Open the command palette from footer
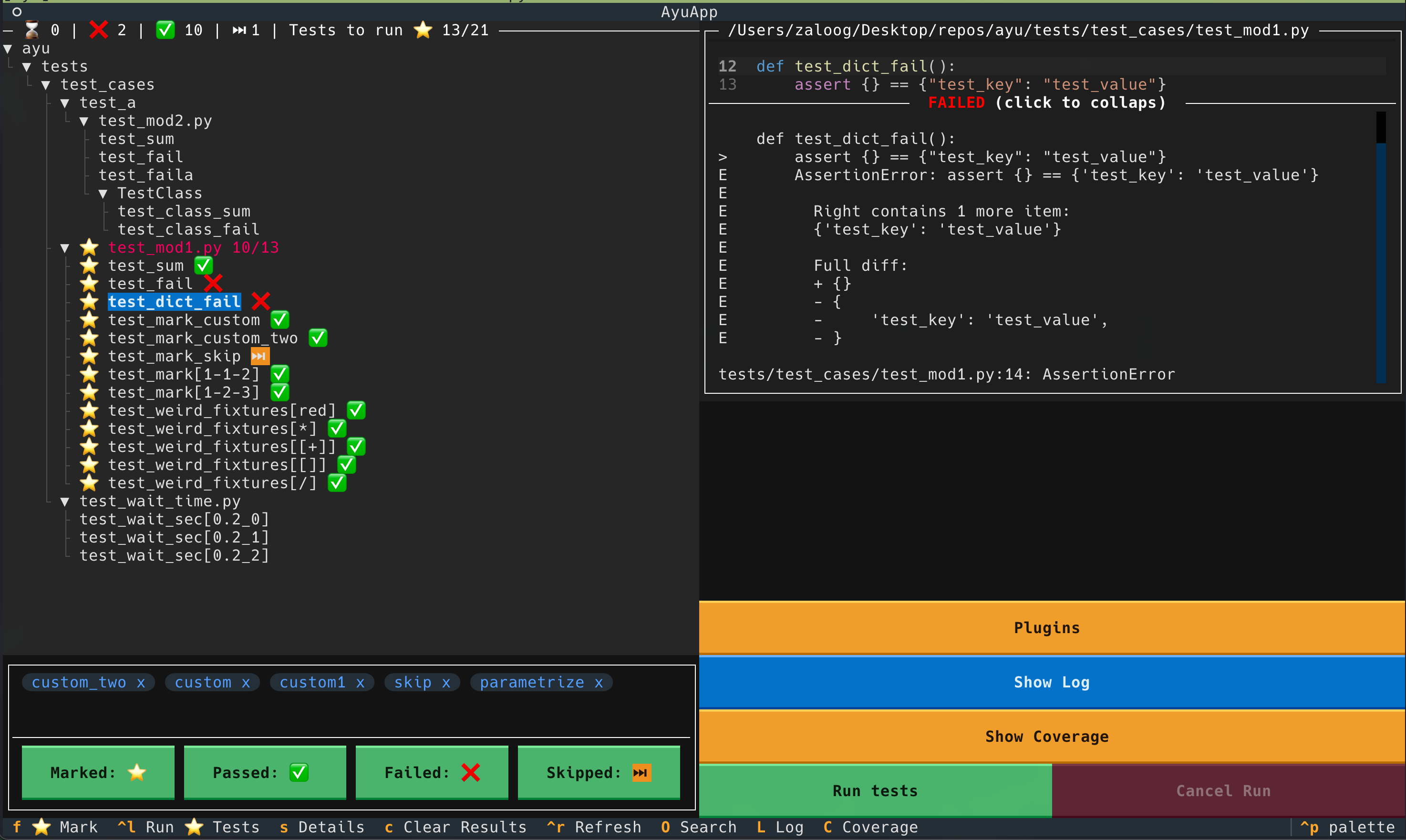The width and height of the screenshot is (1406, 840). coord(1347,827)
